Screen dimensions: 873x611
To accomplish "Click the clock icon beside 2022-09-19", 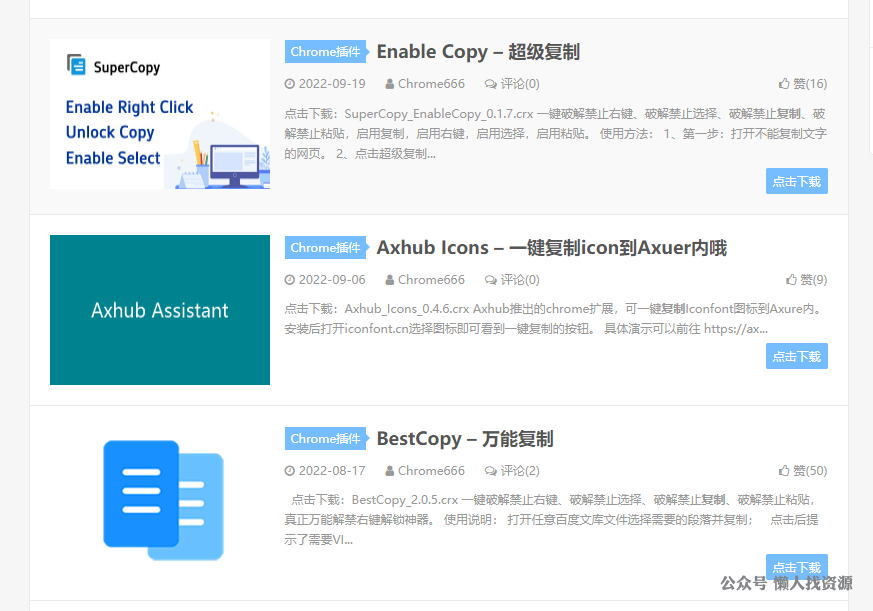I will click(x=290, y=84).
